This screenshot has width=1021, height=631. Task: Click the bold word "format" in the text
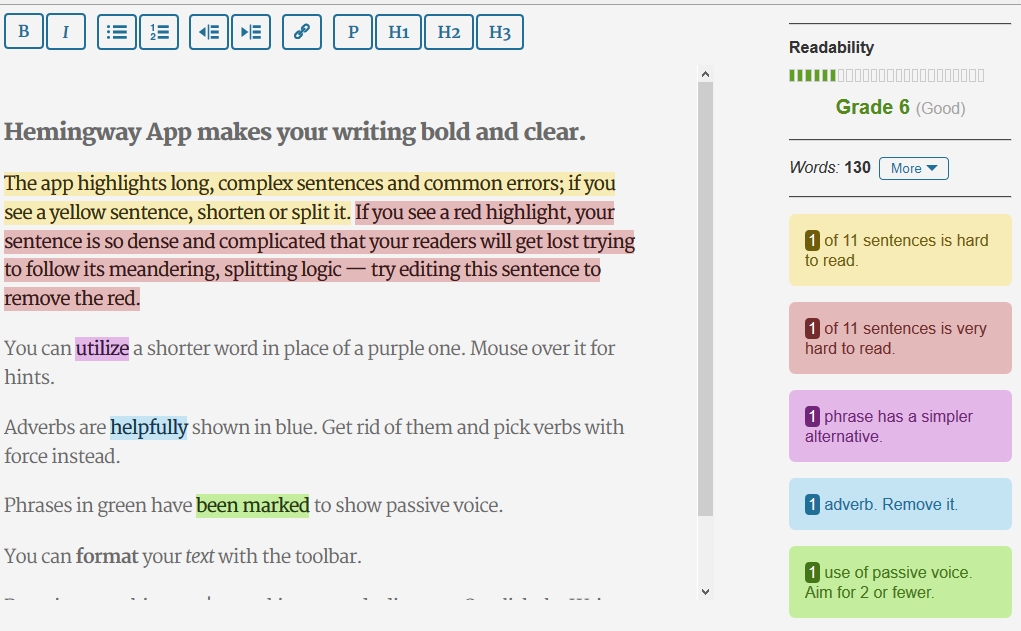(x=107, y=556)
